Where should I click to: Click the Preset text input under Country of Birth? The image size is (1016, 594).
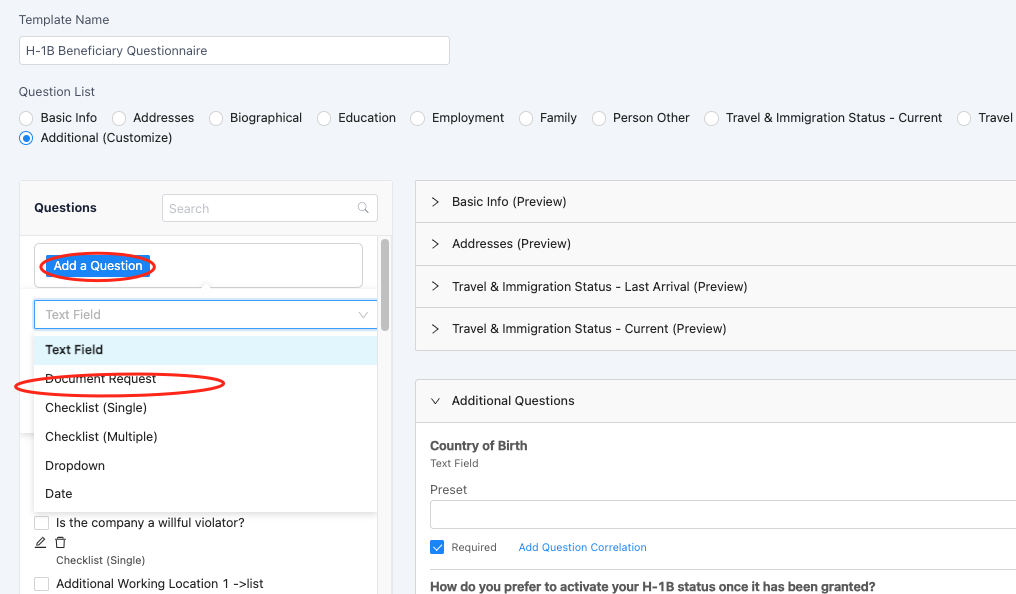723,514
